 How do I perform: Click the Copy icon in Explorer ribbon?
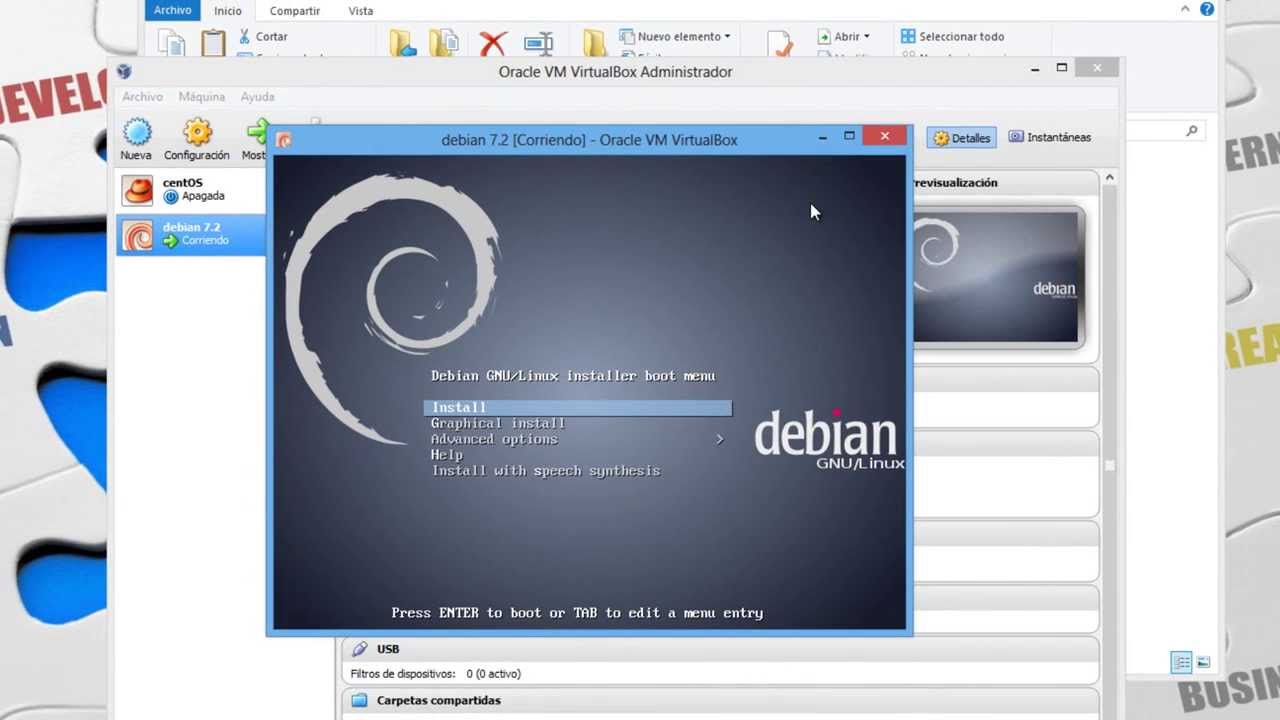coord(173,43)
